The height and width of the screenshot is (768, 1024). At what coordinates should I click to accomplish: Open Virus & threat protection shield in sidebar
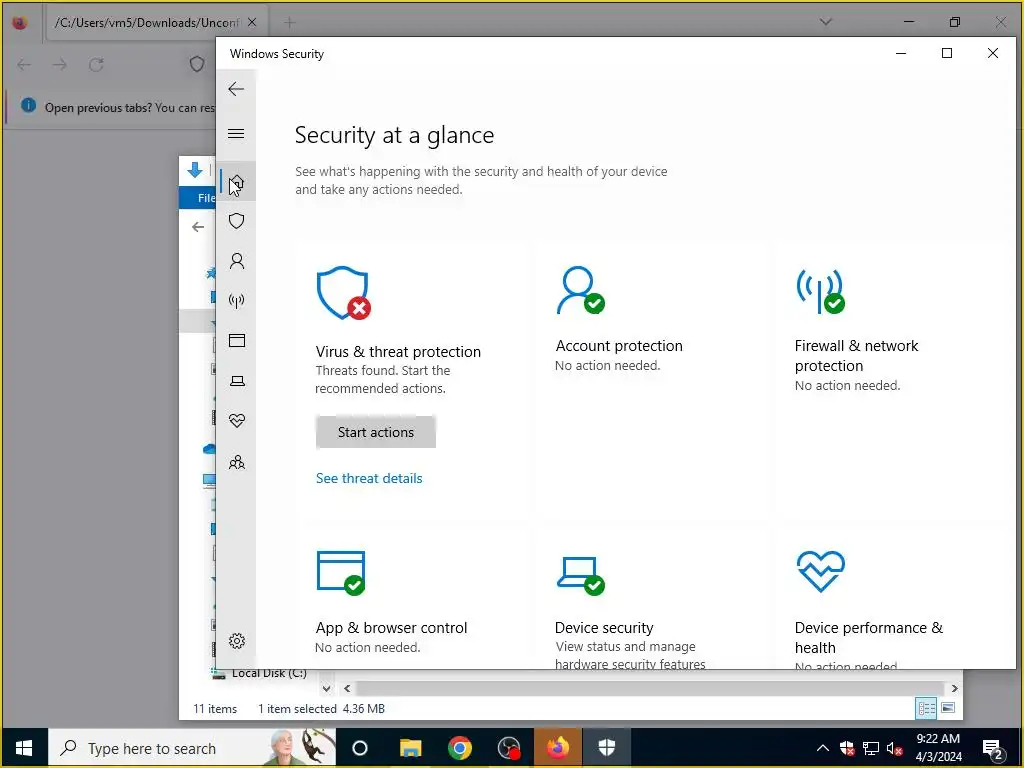[236, 221]
